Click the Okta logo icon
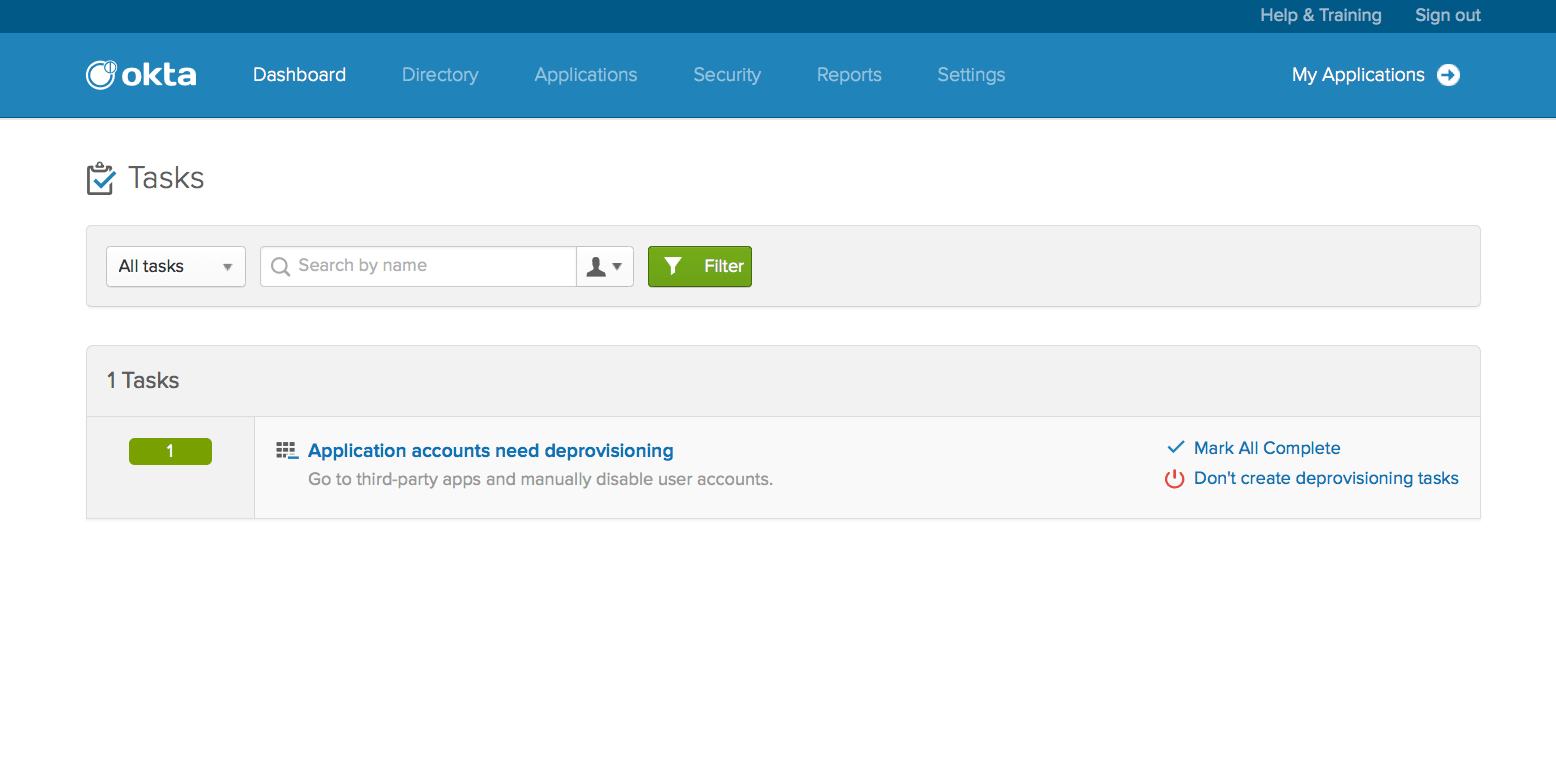This screenshot has width=1556, height=763. [x=101, y=75]
